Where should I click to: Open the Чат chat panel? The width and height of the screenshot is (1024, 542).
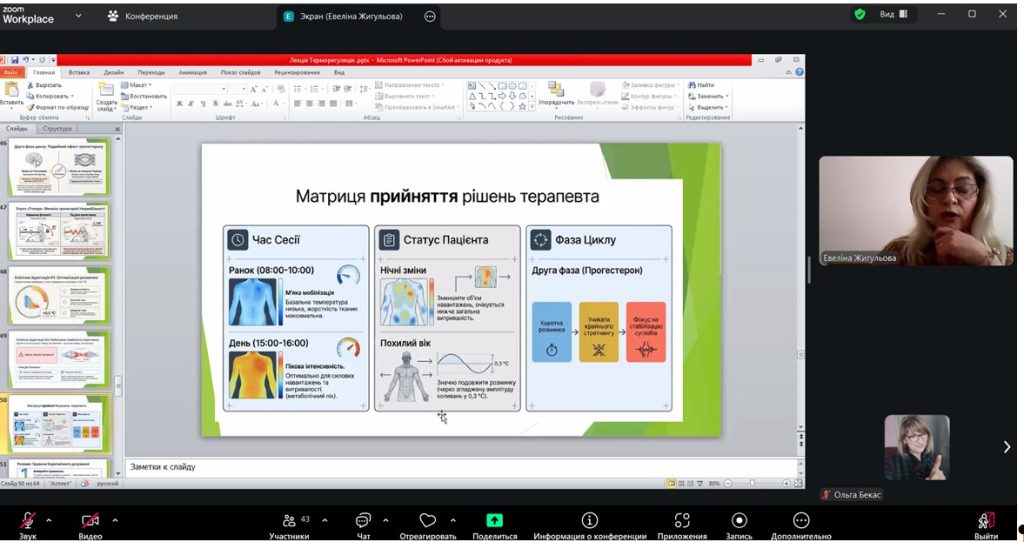tap(363, 521)
